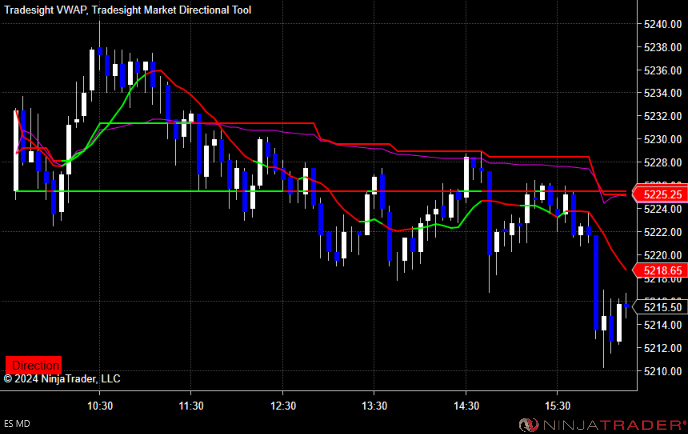Click the 10:30 time axis label
The image size is (688, 434).
tap(100, 406)
